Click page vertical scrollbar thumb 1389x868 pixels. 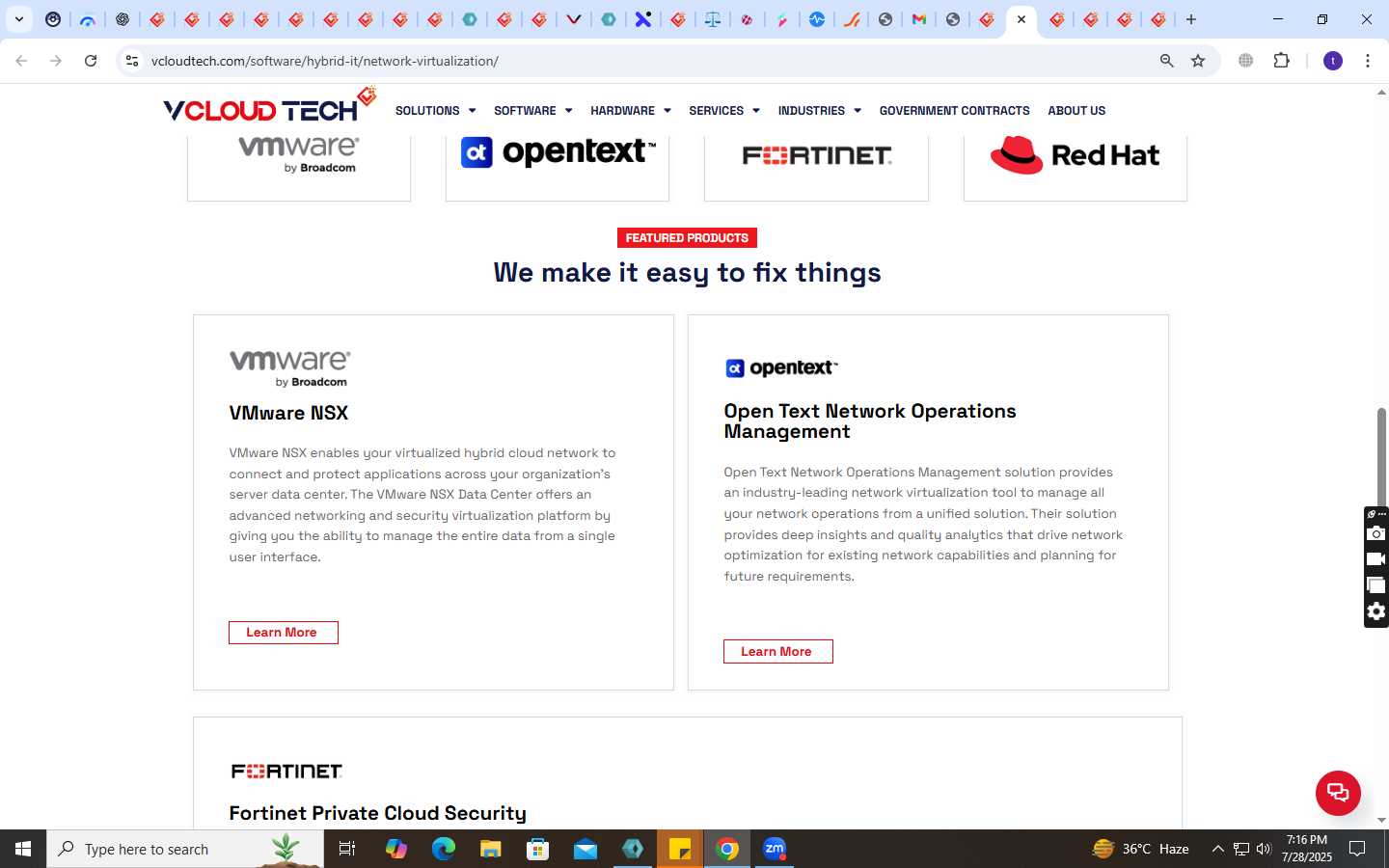[1381, 456]
